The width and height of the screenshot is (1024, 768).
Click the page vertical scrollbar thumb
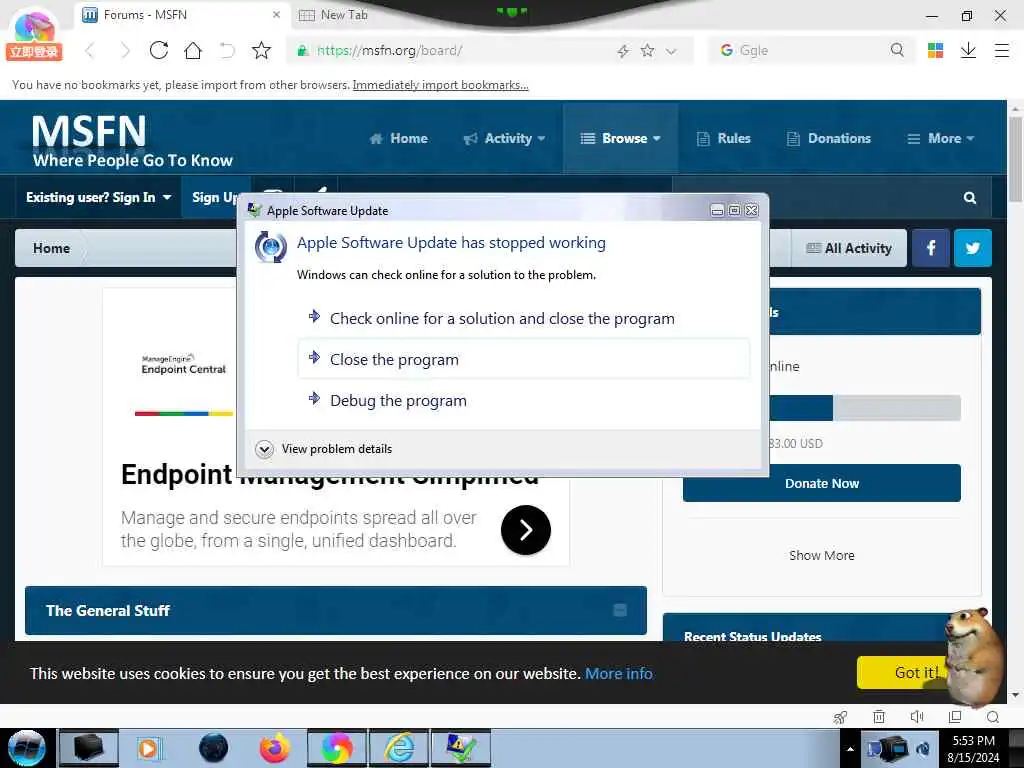click(1015, 159)
